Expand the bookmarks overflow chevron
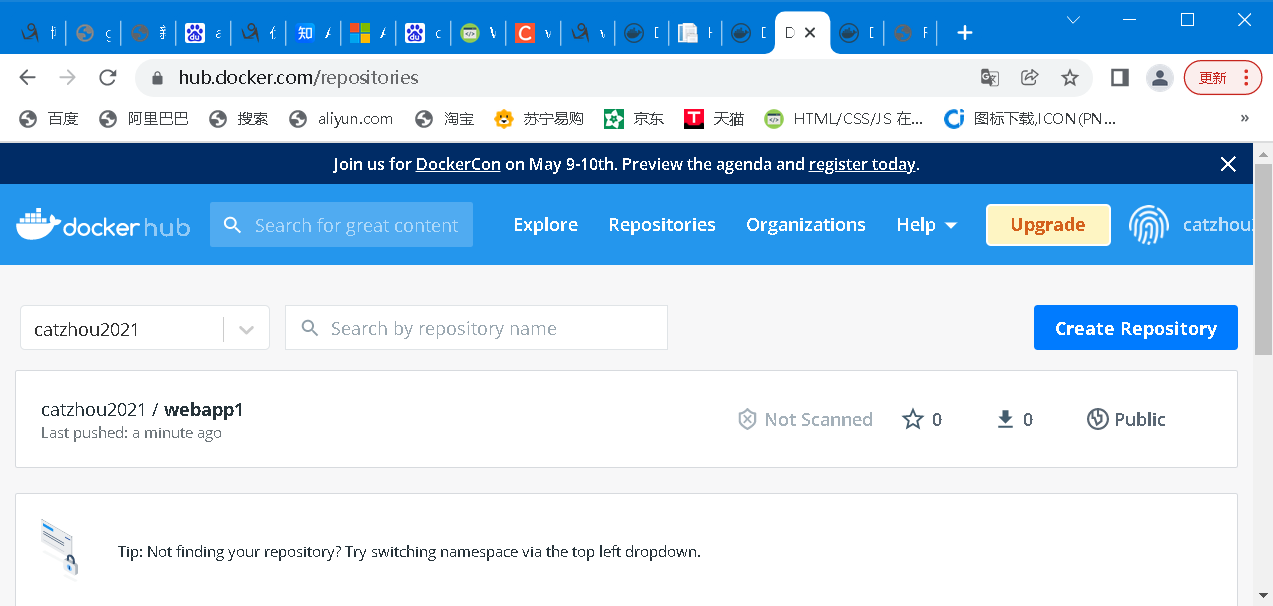The width and height of the screenshot is (1273, 606). click(1245, 118)
